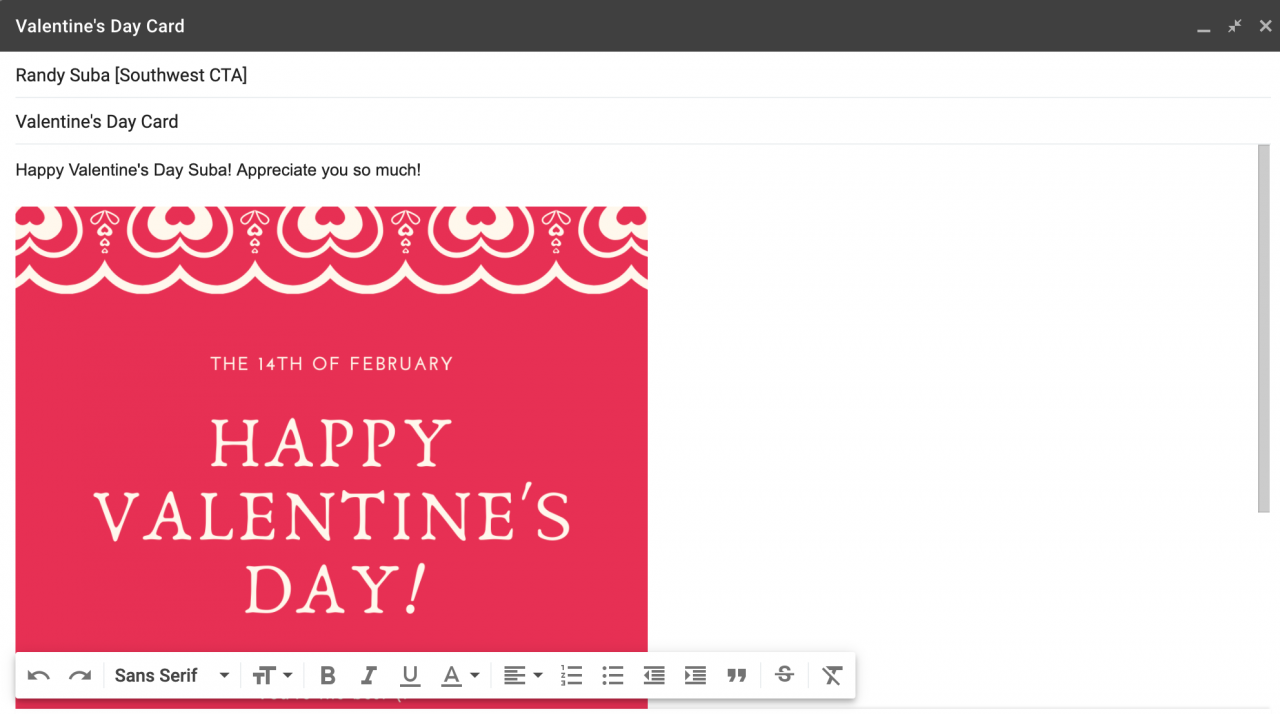Remove formatting from selected text
This screenshot has width=1280, height=714.
pyautogui.click(x=832, y=676)
